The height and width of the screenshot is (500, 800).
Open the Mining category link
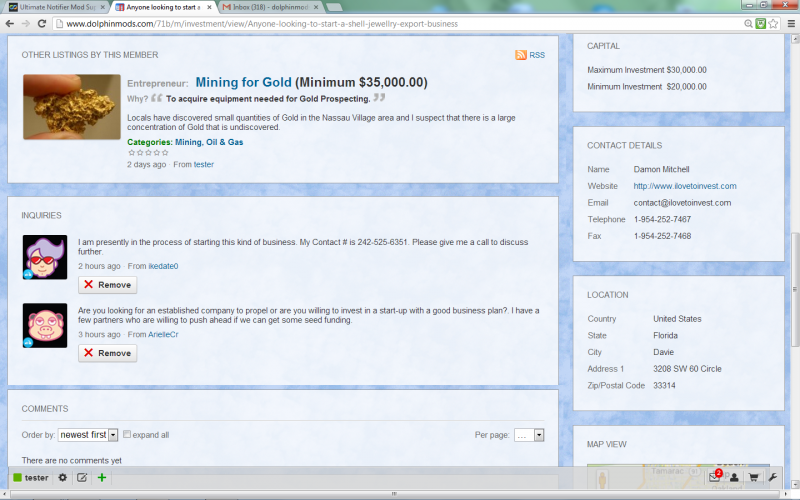tap(188, 142)
